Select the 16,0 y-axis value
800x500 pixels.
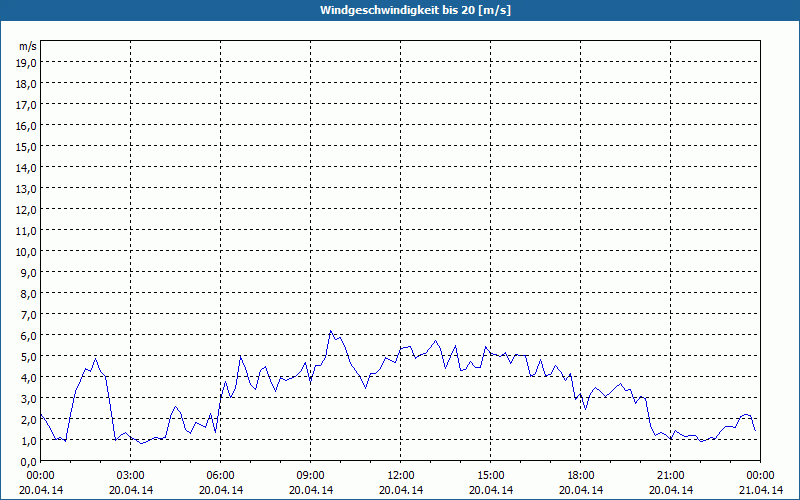pos(27,126)
